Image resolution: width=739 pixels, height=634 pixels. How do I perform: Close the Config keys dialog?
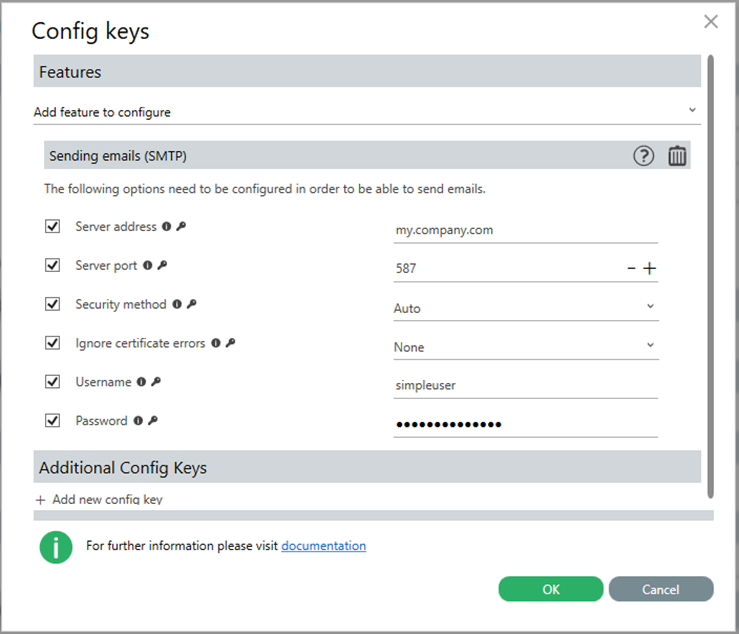click(711, 21)
